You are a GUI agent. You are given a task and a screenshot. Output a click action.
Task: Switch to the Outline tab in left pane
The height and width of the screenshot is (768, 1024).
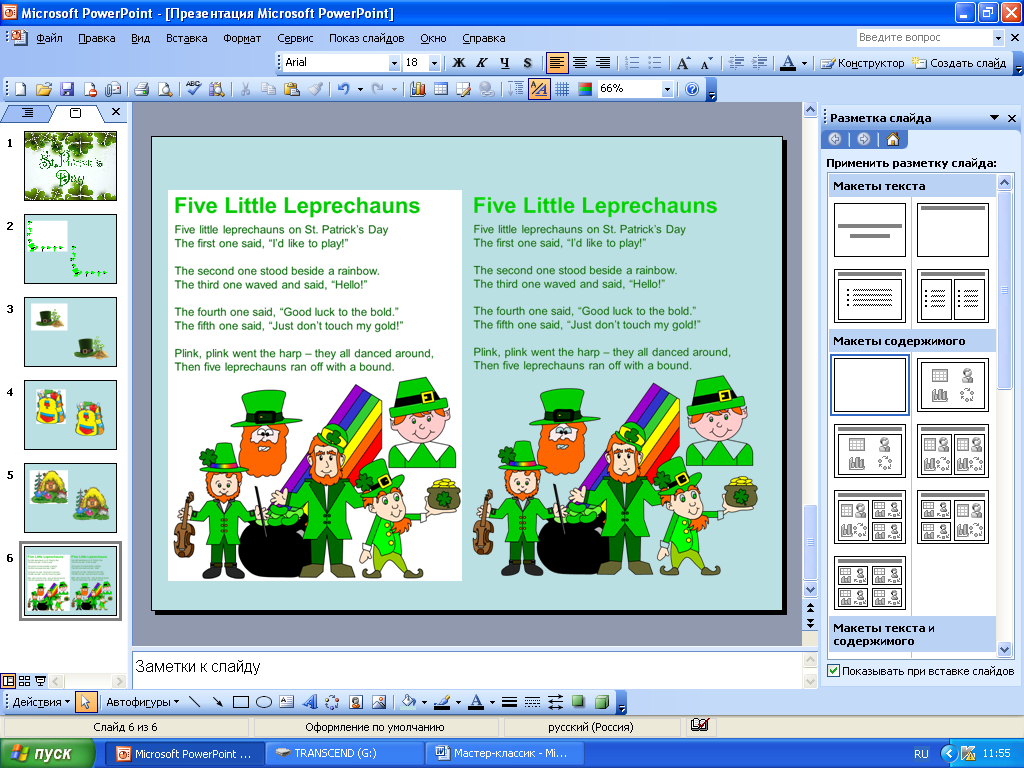tap(27, 112)
